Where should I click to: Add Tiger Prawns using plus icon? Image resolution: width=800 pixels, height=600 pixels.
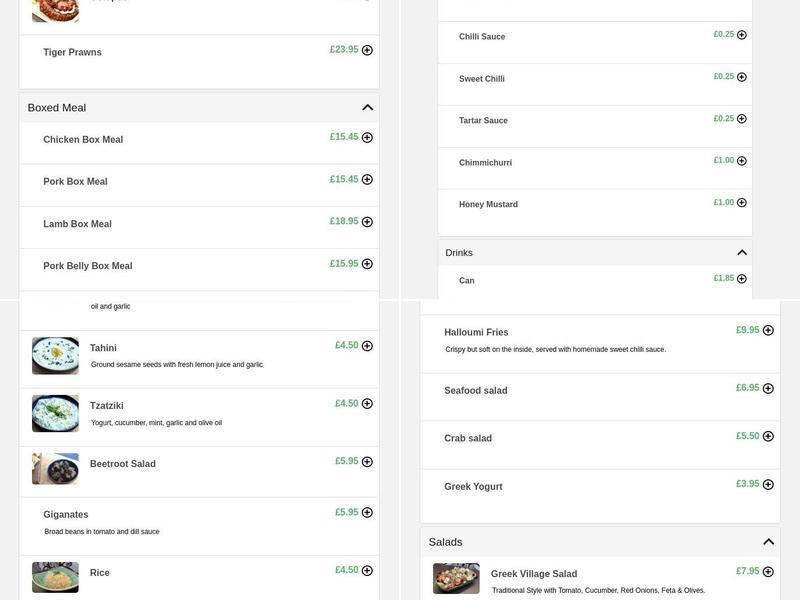(x=367, y=50)
